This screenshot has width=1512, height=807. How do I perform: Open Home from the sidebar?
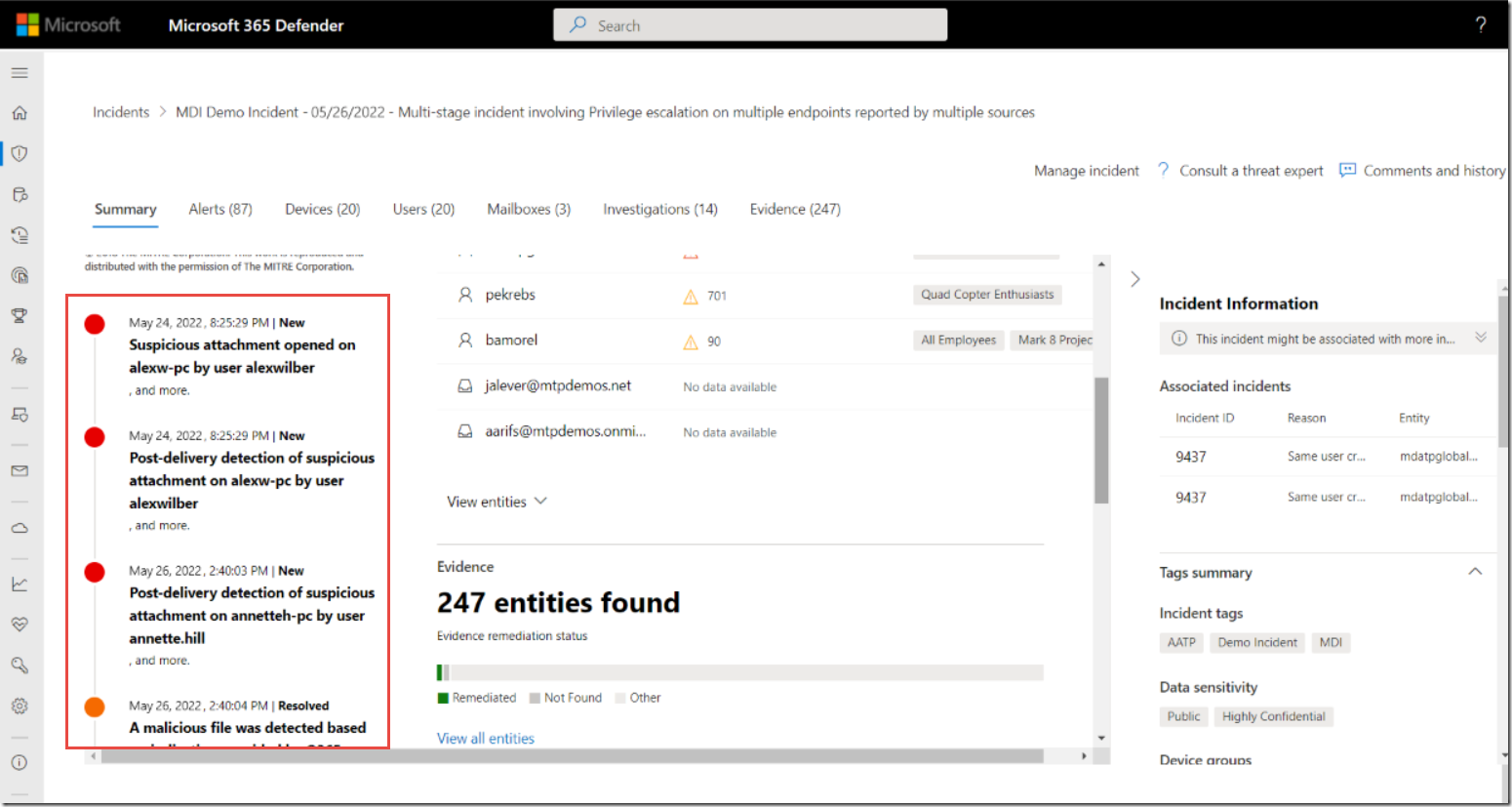pos(20,113)
